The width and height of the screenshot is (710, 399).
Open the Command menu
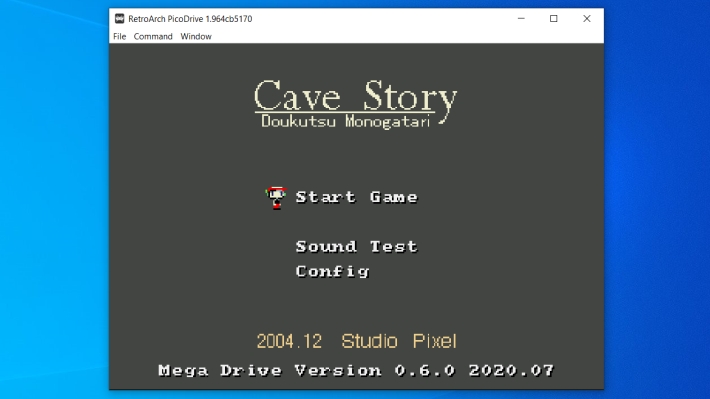[x=153, y=36]
